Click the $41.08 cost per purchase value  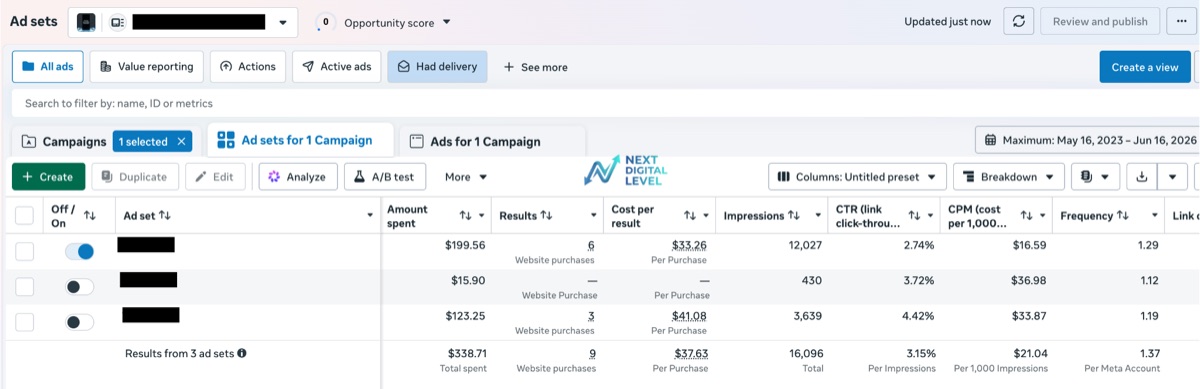click(x=689, y=316)
